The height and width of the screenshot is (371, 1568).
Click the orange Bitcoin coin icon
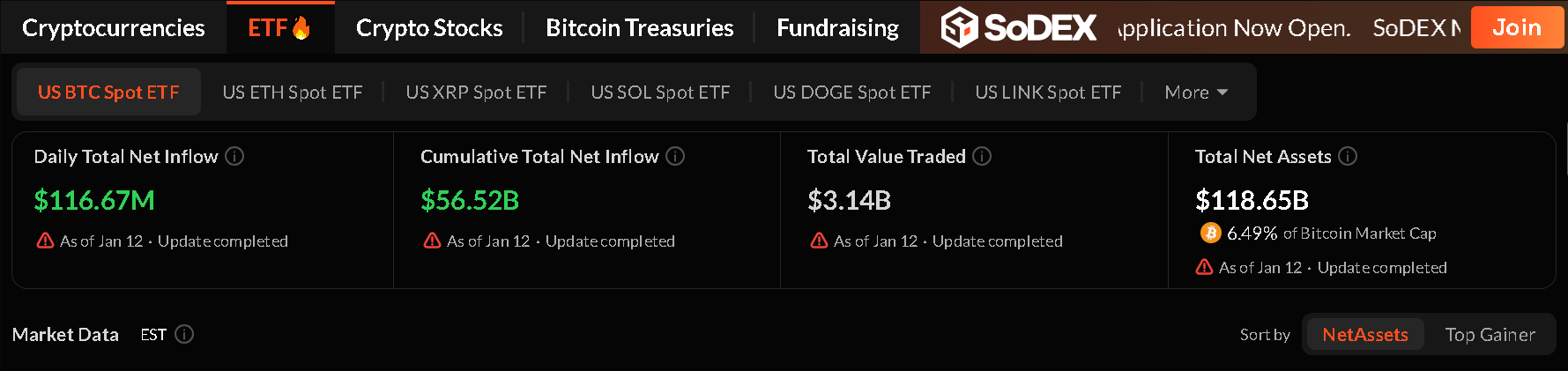pos(1210,233)
